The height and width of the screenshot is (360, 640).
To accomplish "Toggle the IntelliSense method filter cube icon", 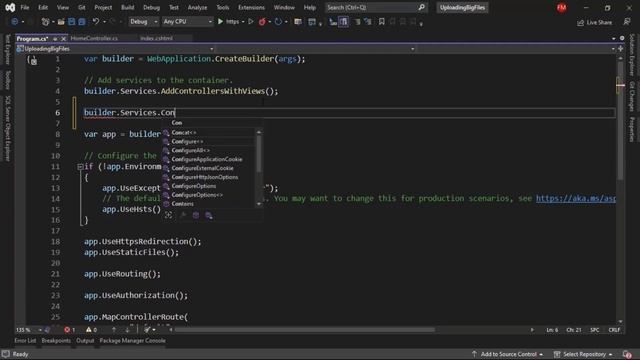I will [196, 215].
